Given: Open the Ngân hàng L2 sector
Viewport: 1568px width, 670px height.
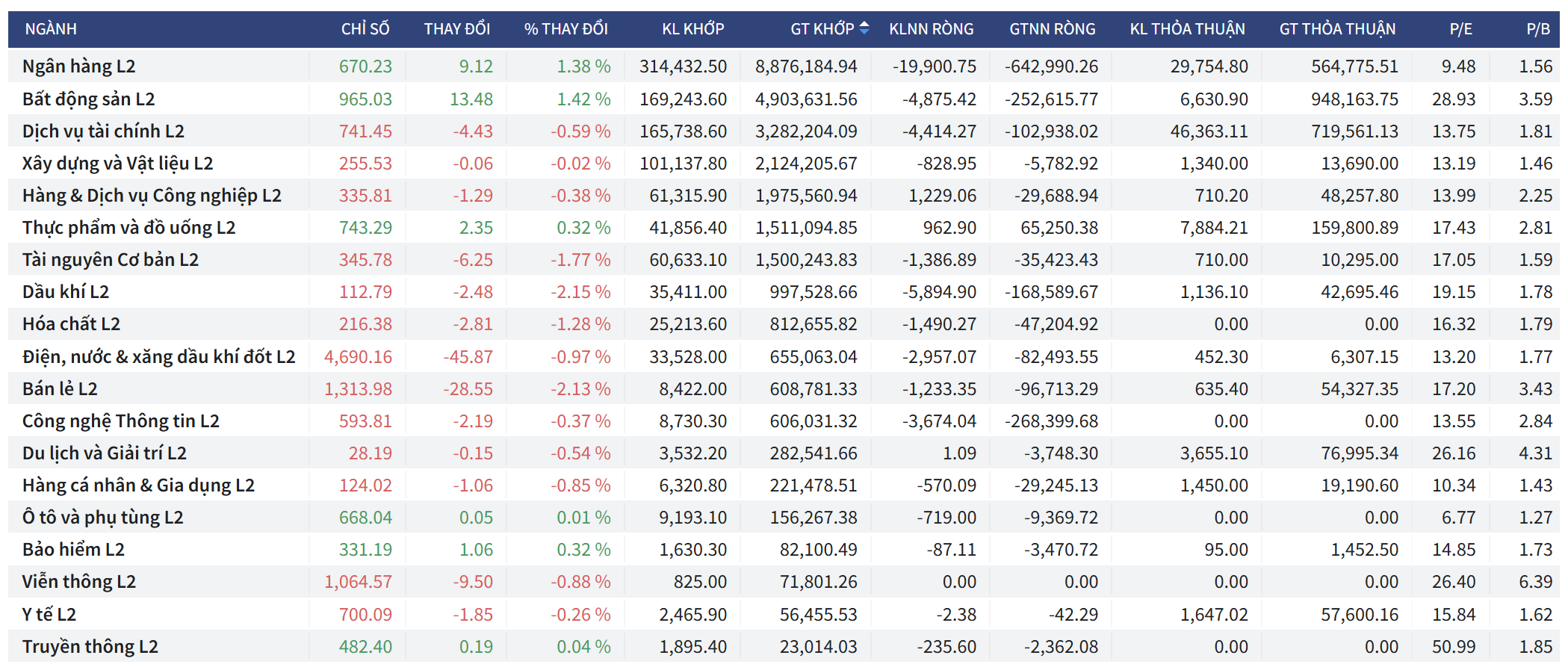Looking at the screenshot, I should [x=79, y=66].
